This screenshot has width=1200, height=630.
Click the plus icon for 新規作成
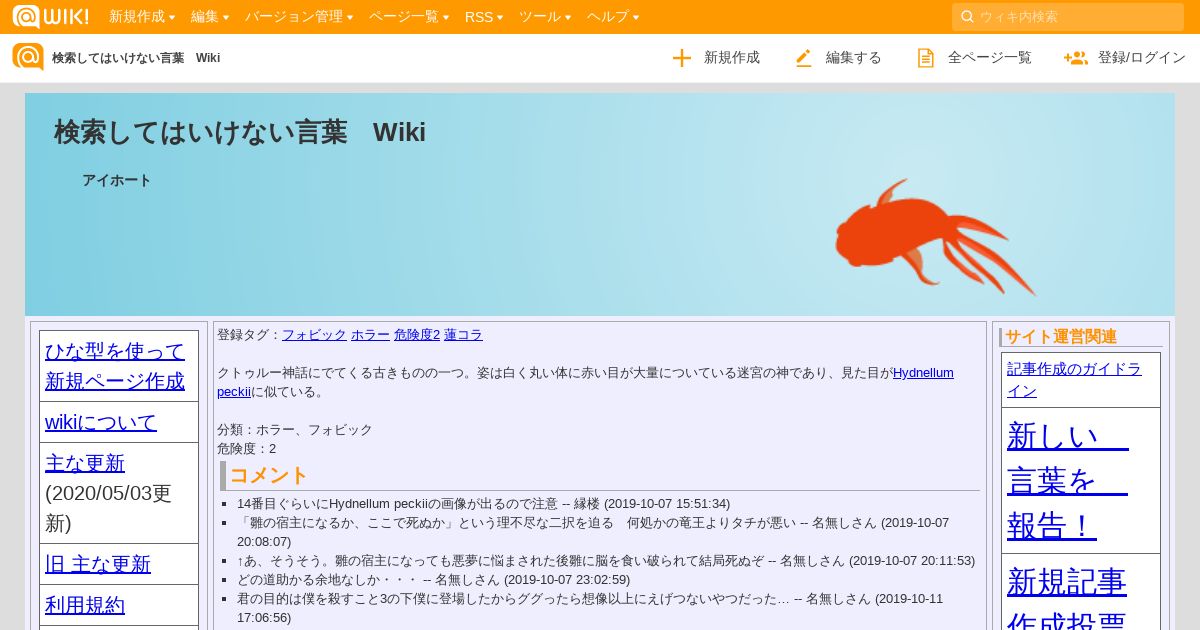pyautogui.click(x=682, y=58)
